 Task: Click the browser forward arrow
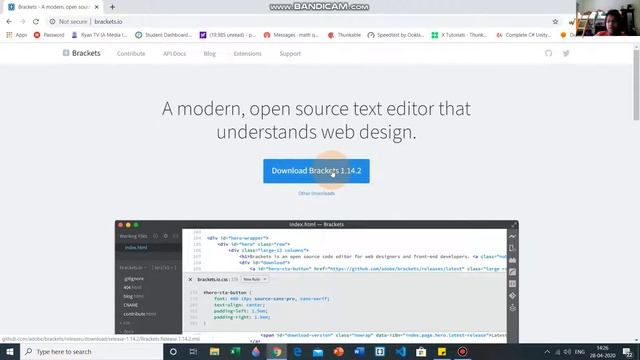click(22, 22)
